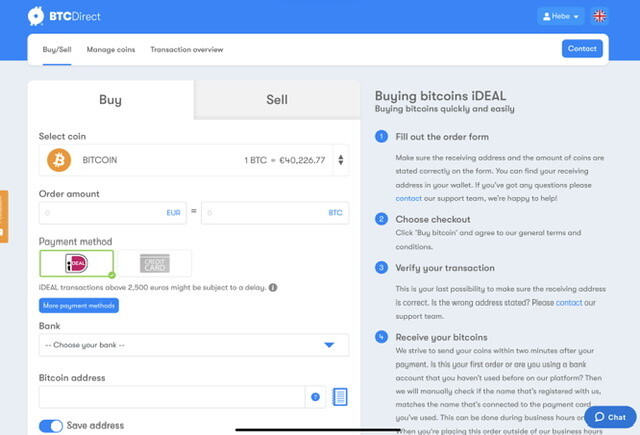640x435 pixels.
Task: Click the Buying bitcoins iDEAL heading
Action: click(440, 96)
